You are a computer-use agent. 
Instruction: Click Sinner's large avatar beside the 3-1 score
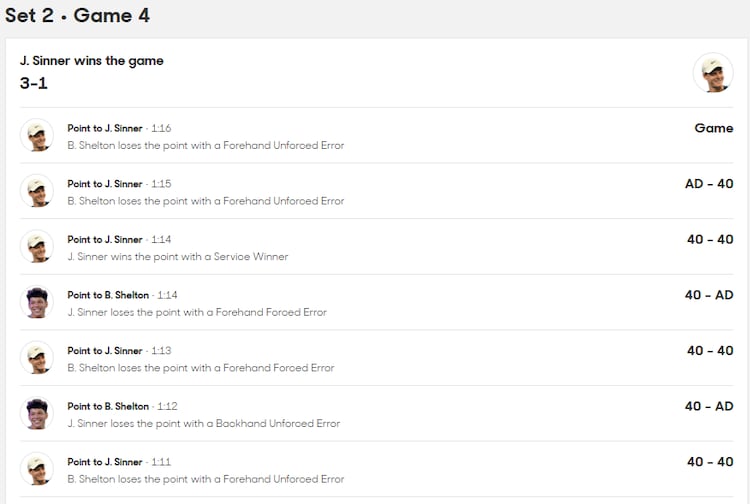coord(713,72)
